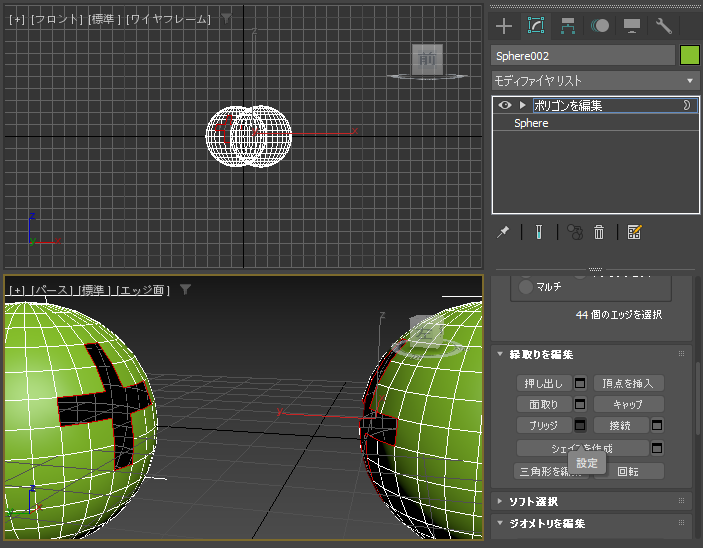The height and width of the screenshot is (548, 703).
Task: Click grip dots of 縁取りを編集 rollout
Action: [x=681, y=353]
